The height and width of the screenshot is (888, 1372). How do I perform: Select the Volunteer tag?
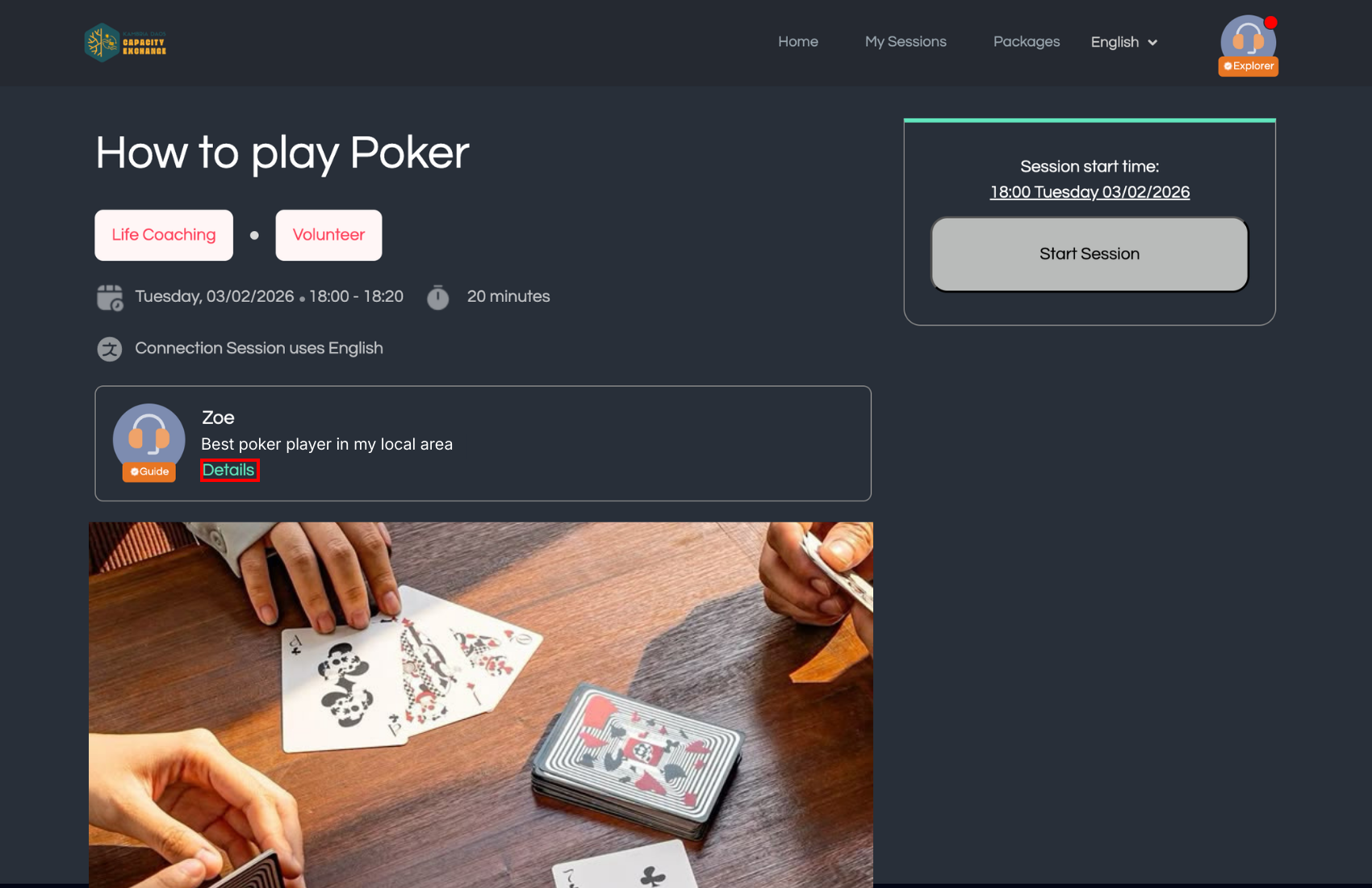pos(328,235)
